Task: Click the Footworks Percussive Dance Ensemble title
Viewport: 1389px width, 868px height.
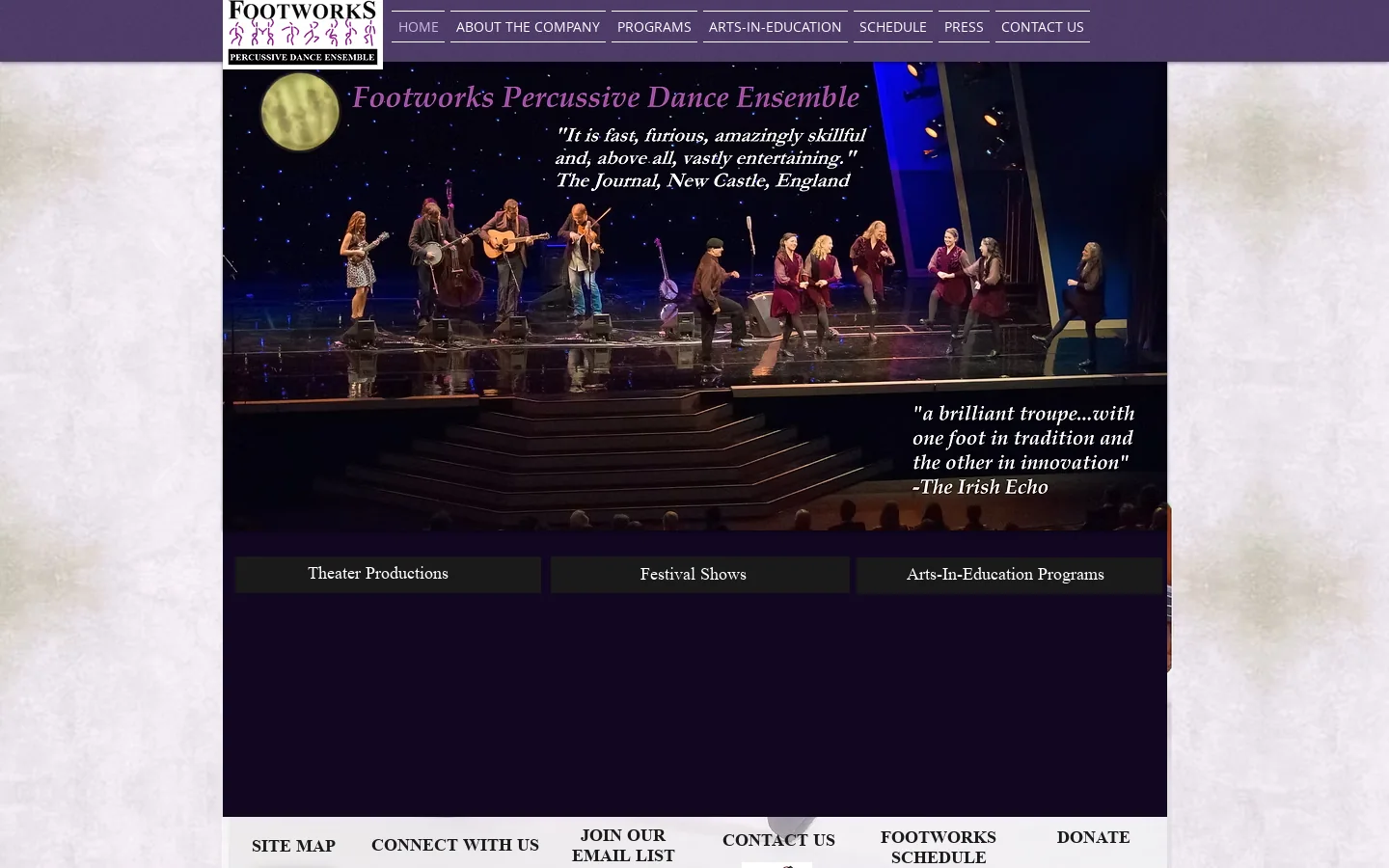Action: tap(606, 96)
